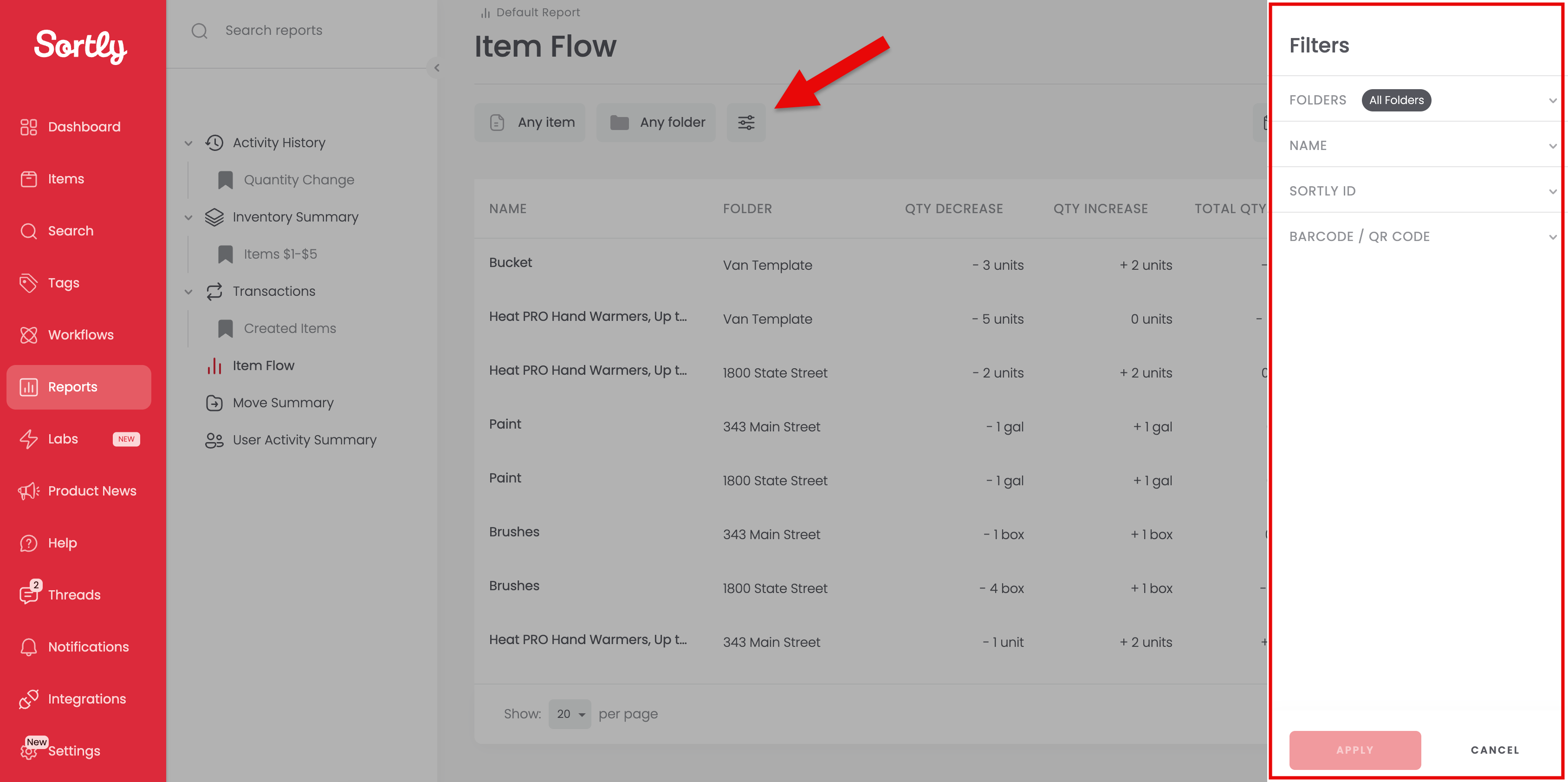Screen dimensions: 1568x782
Task: Click the NAME column header
Action: pos(508,209)
